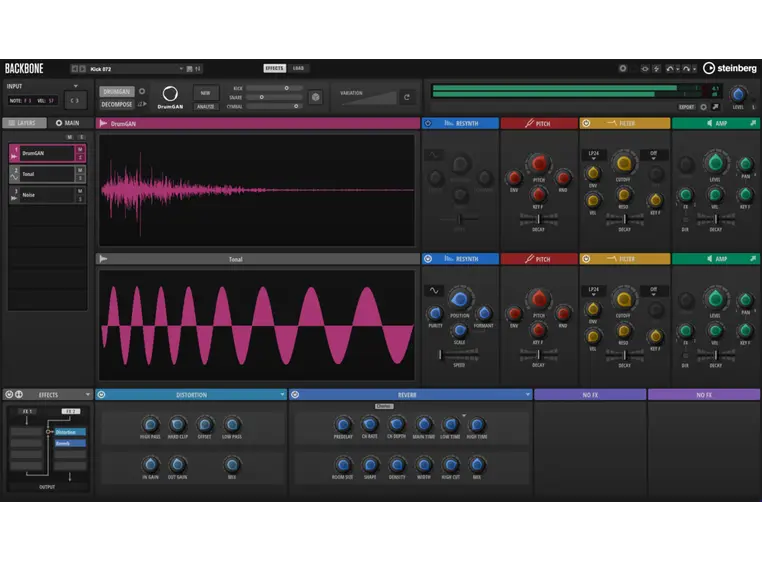Switch to the Layers tab
Image resolution: width=762 pixels, height=562 pixels.
(x=24, y=123)
